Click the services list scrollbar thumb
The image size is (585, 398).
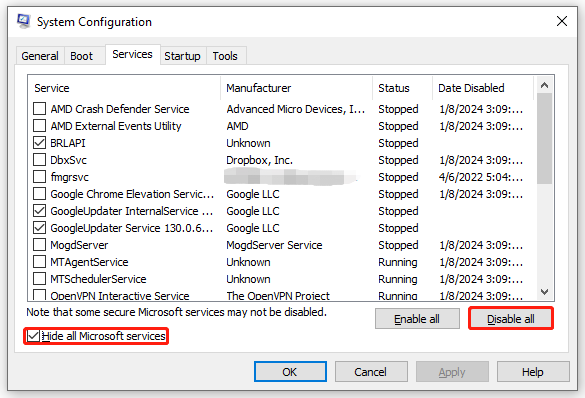pyautogui.click(x=544, y=138)
